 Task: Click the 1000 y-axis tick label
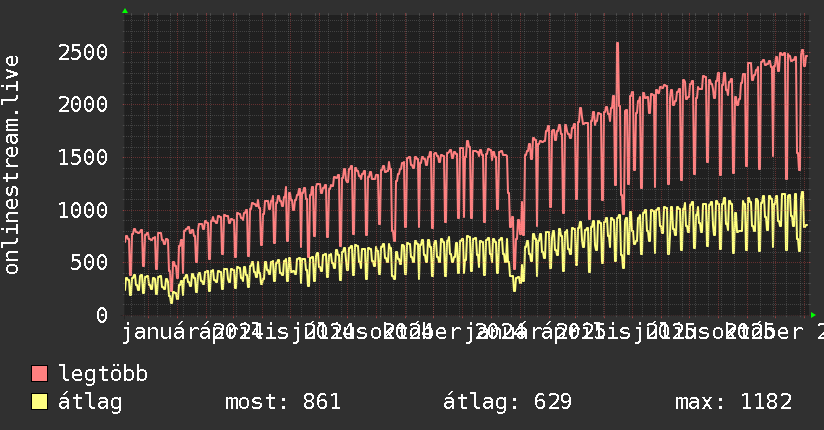point(83,210)
